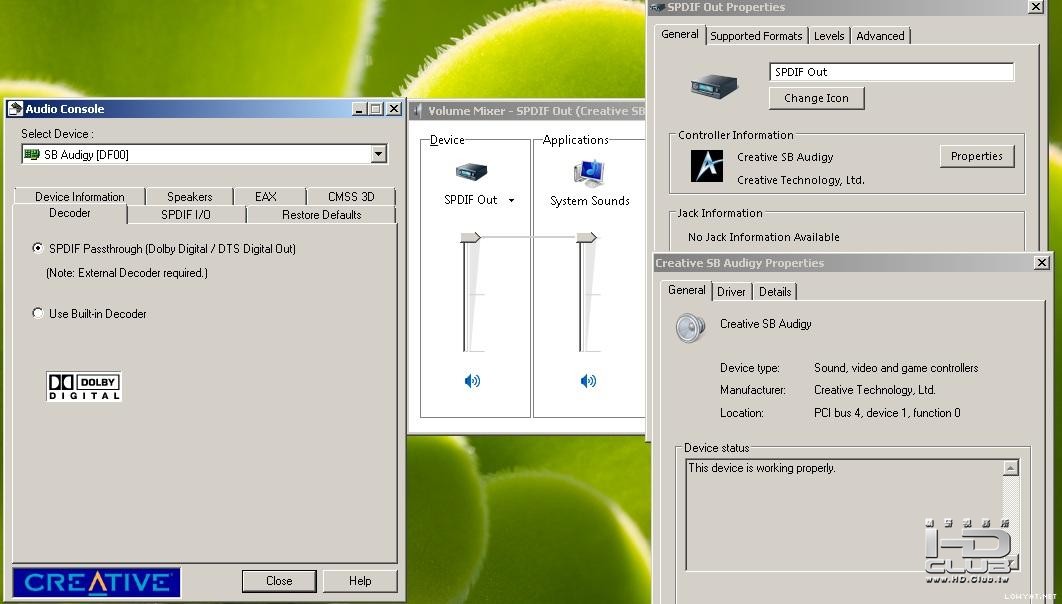Click the SPDIF Out device icon in Properties
The image size is (1062, 604).
[714, 86]
